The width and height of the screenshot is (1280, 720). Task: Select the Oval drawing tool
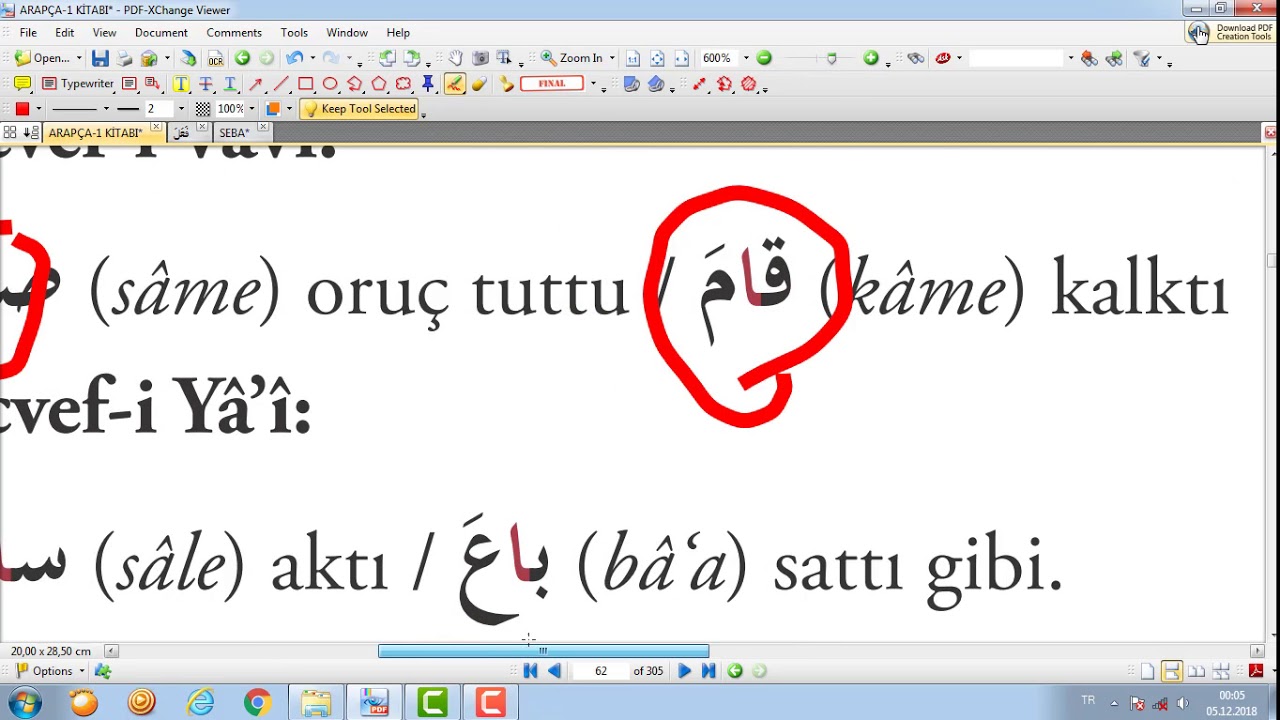coord(330,84)
